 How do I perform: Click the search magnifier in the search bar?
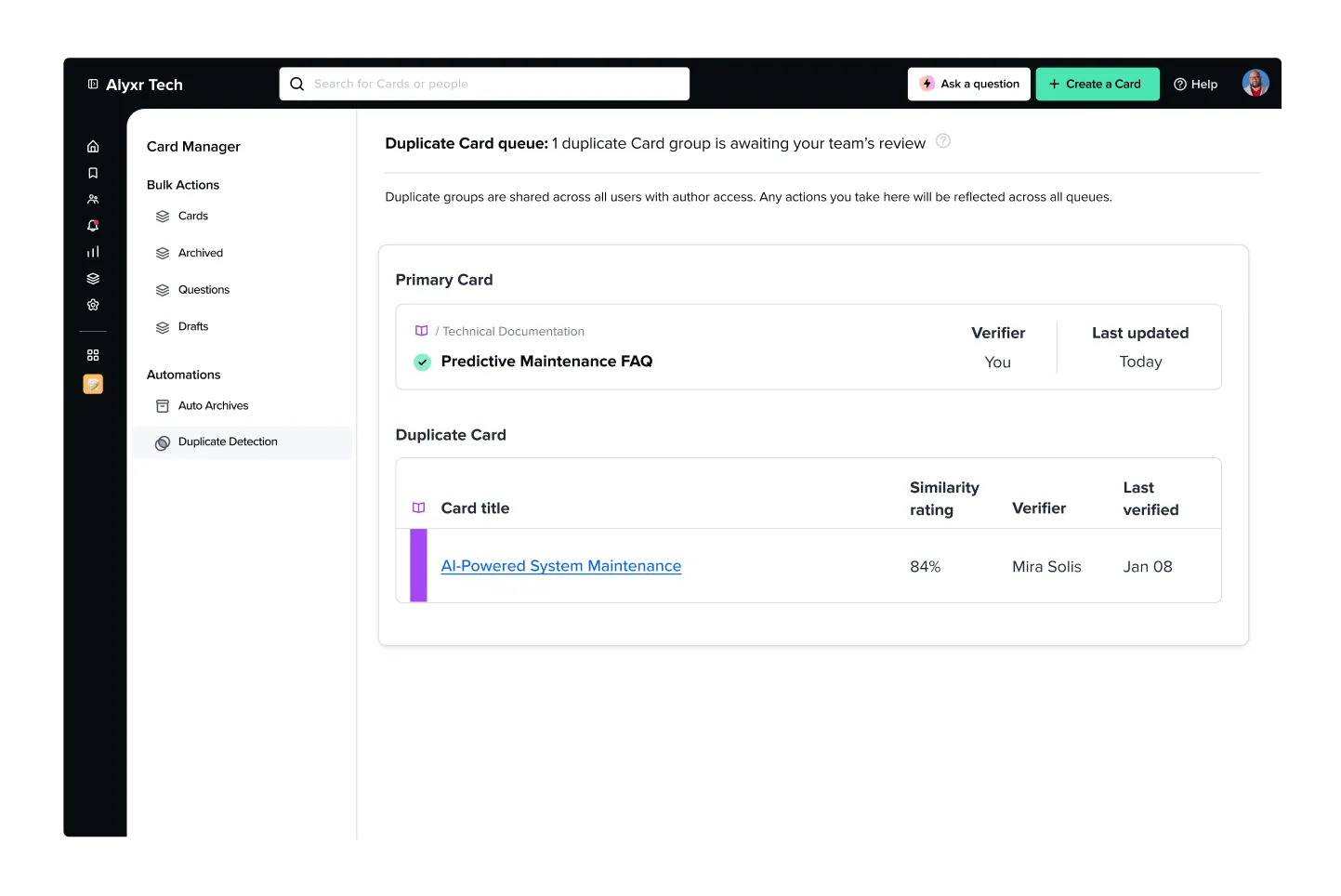(x=296, y=84)
